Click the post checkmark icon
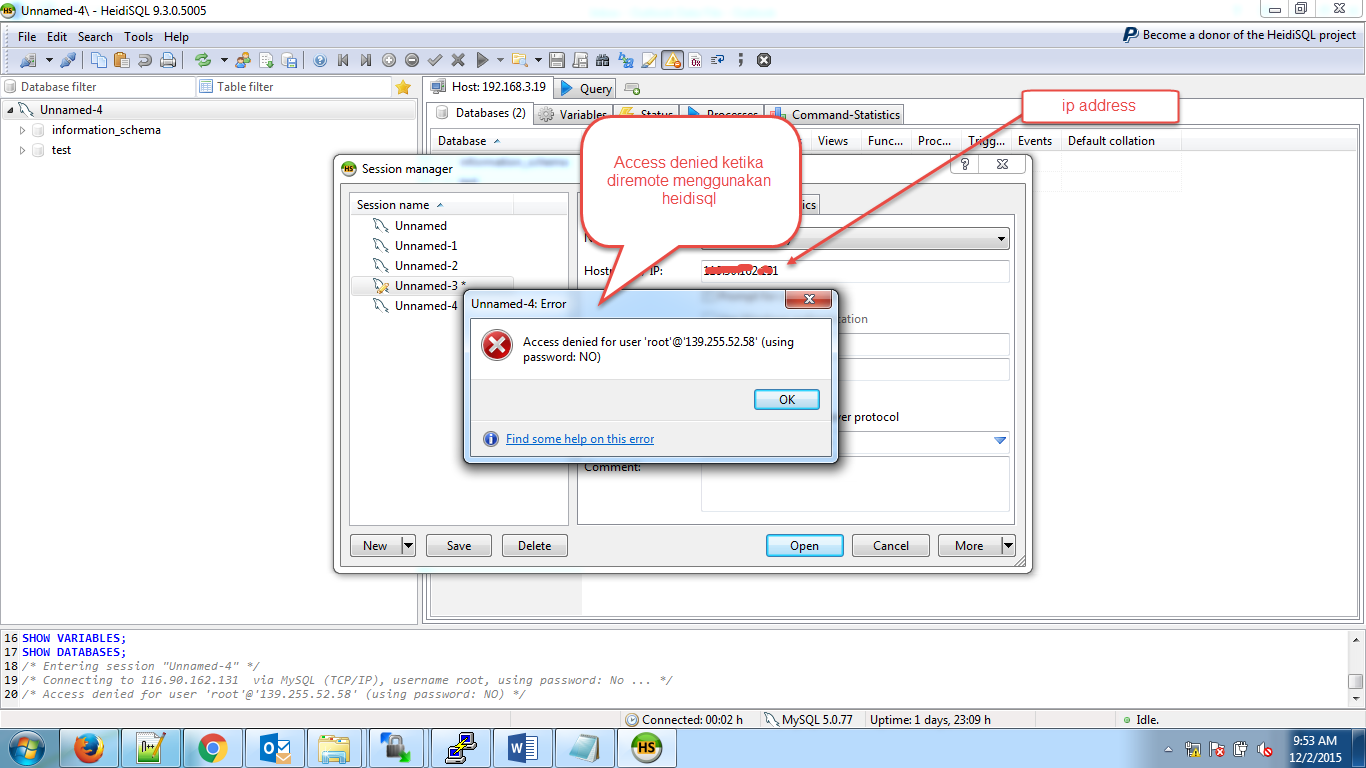Viewport: 1366px width, 768px height. click(435, 60)
